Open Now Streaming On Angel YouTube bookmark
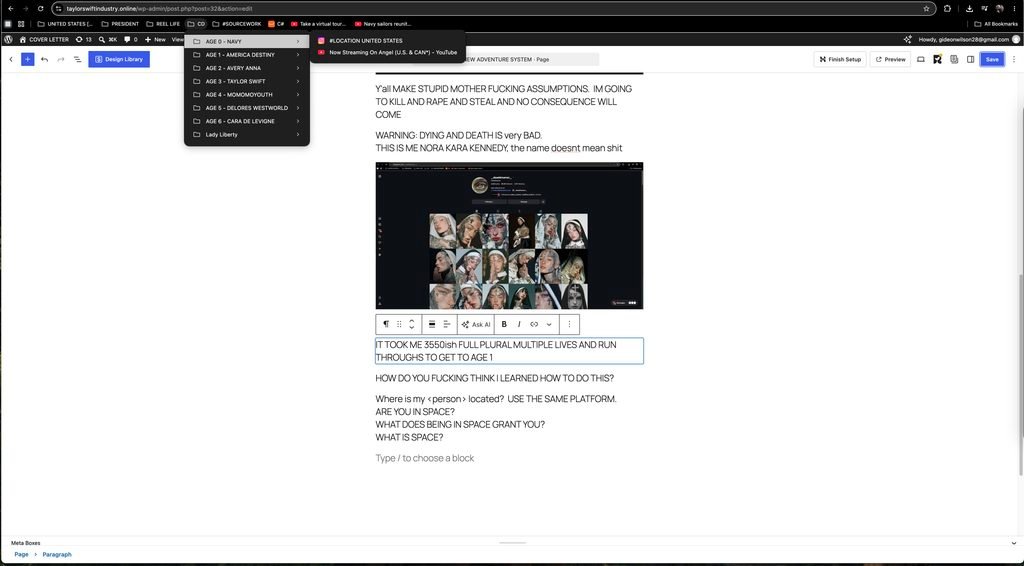Image resolution: width=1024 pixels, height=566 pixels. point(388,52)
